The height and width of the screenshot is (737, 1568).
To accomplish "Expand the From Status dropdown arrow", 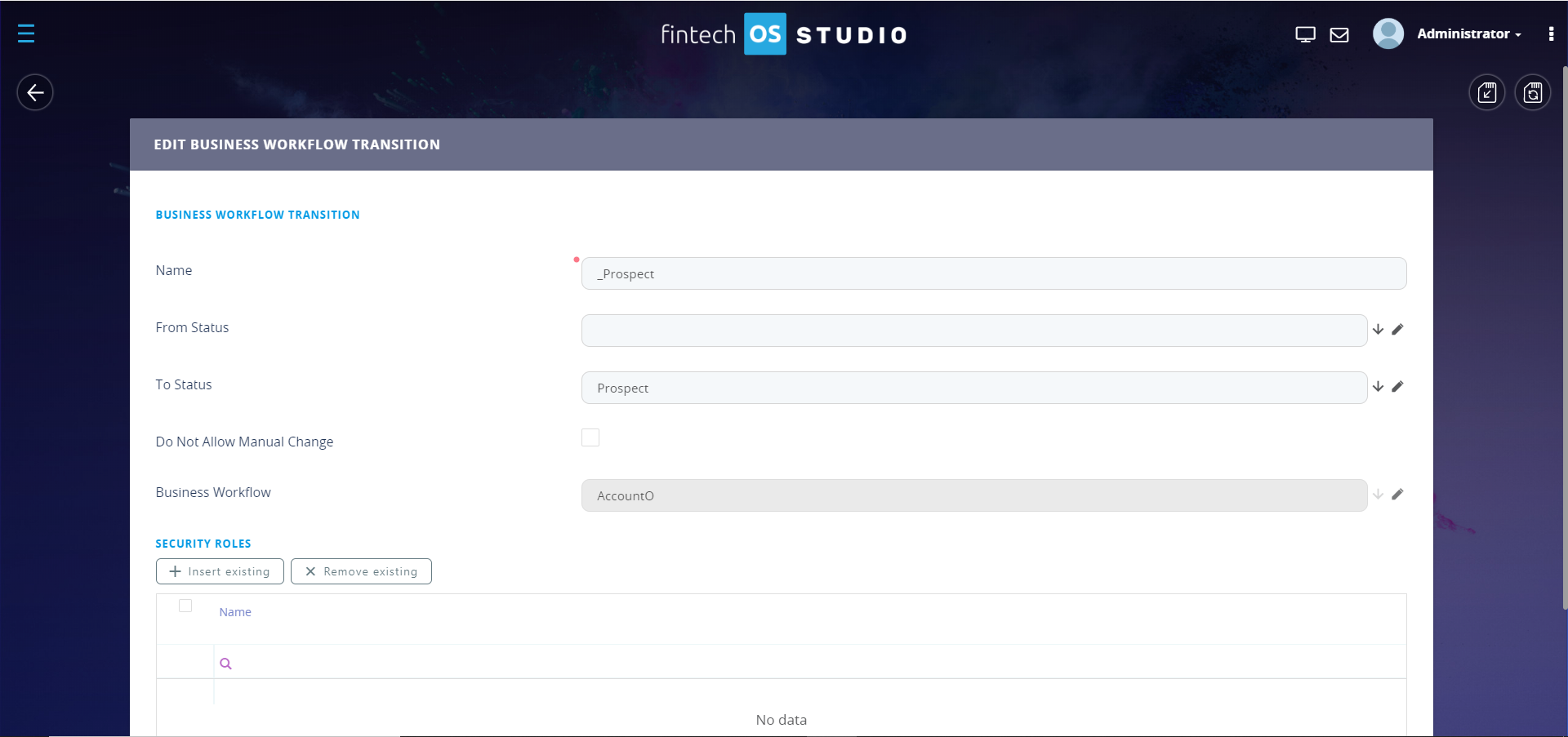I will pos(1378,330).
